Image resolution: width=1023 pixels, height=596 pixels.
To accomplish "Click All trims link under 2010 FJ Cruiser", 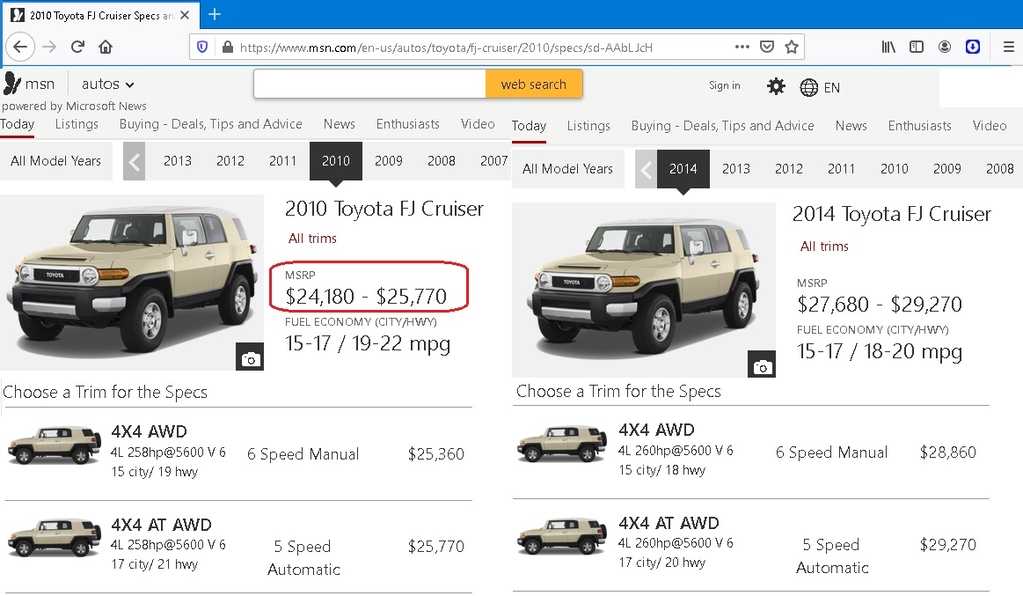I will point(313,239).
